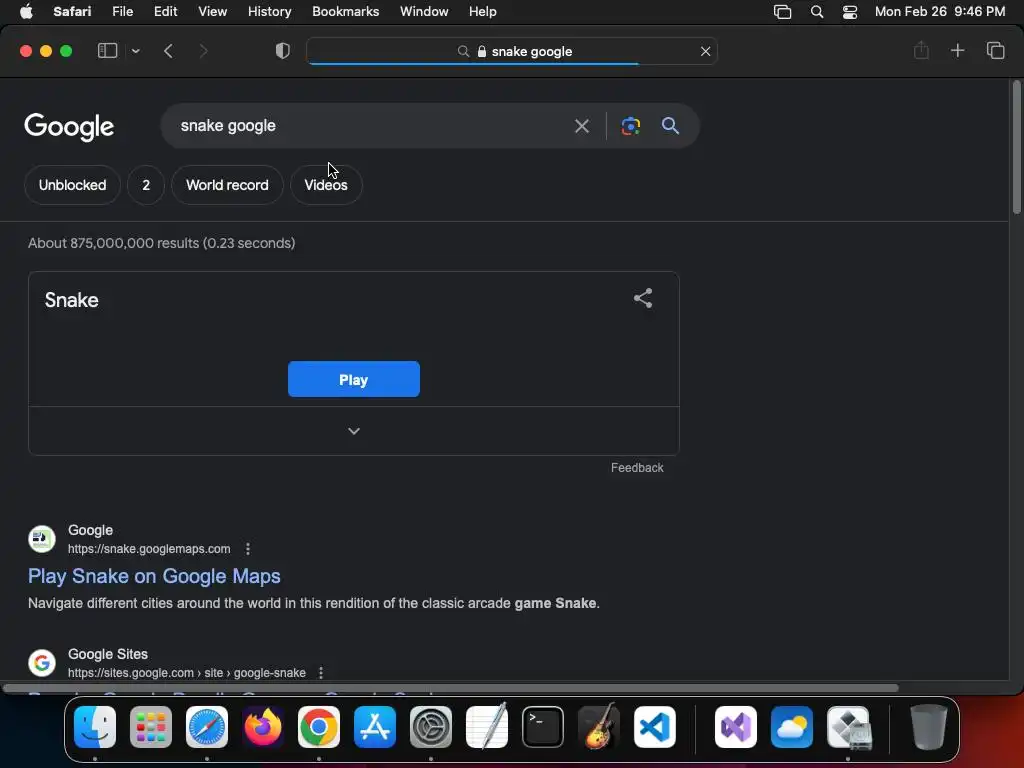Expand the Snake card chevron

(x=353, y=431)
